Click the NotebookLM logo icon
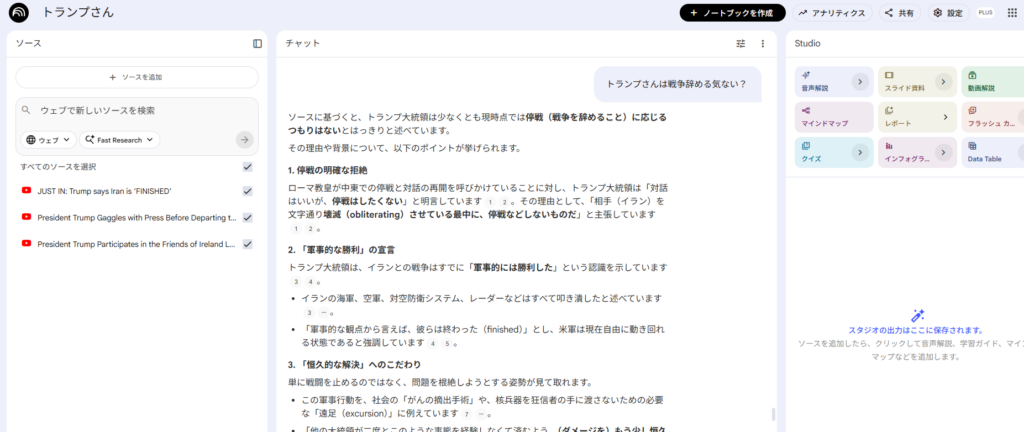Viewport: 1024px width, 432px height. click(19, 13)
